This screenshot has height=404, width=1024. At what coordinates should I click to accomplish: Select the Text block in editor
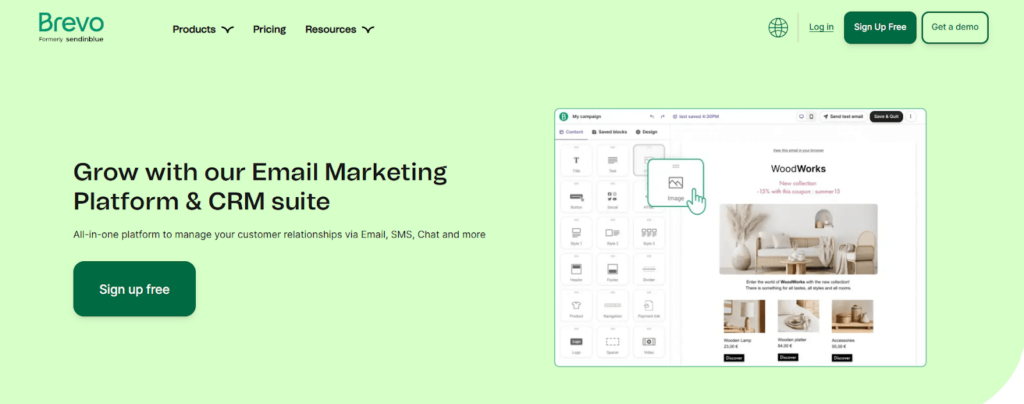click(613, 161)
